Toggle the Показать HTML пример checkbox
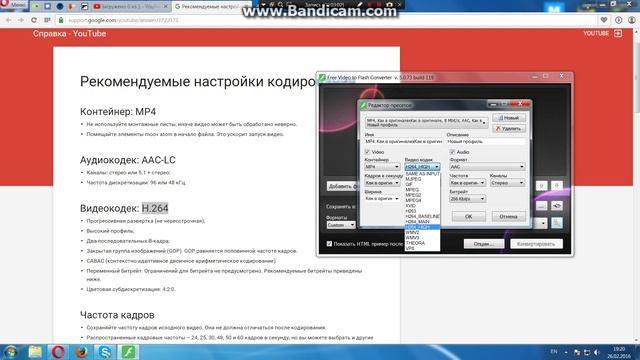640x360 pixels. pyautogui.click(x=329, y=244)
